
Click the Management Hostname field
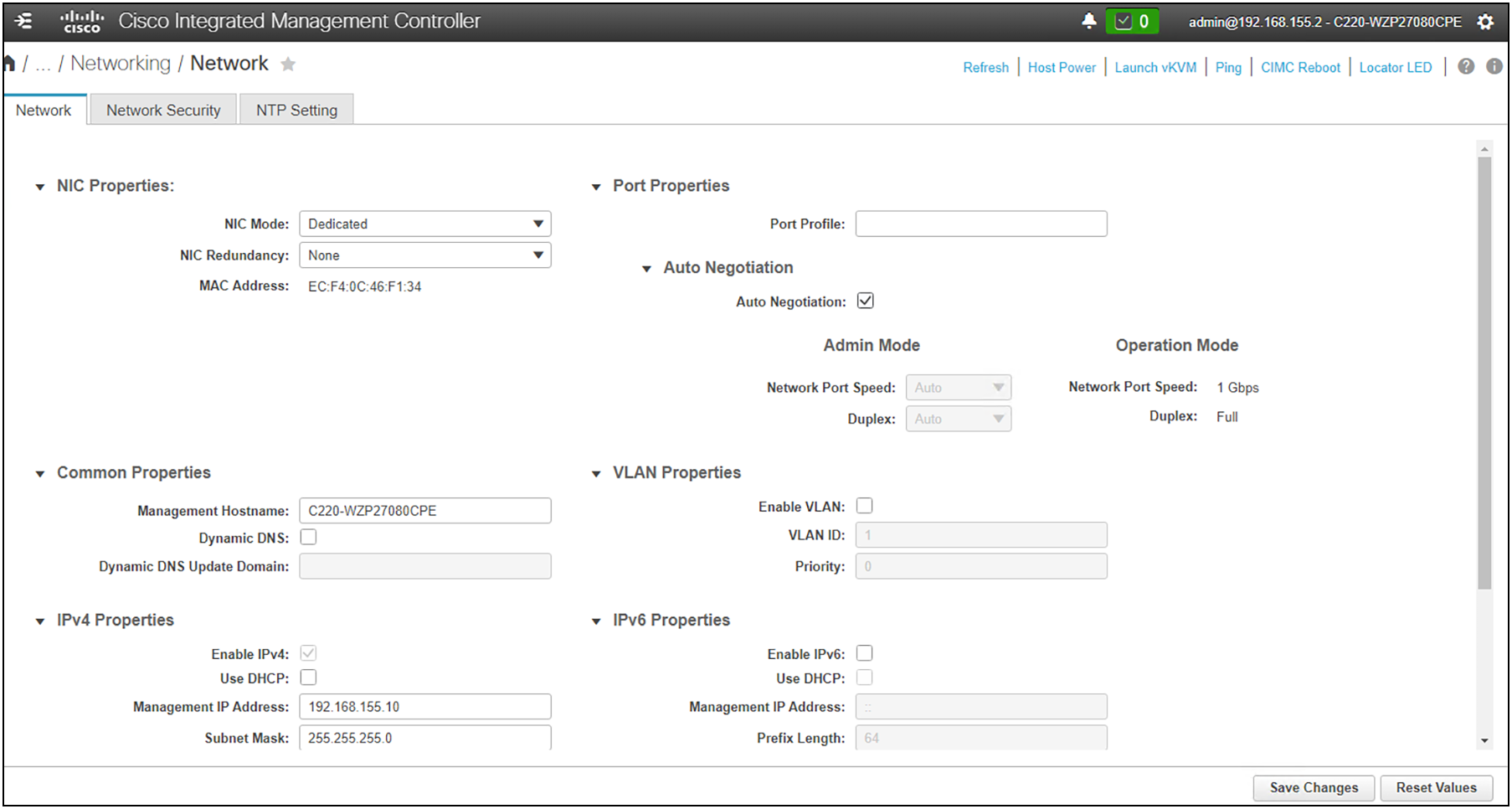coord(425,511)
